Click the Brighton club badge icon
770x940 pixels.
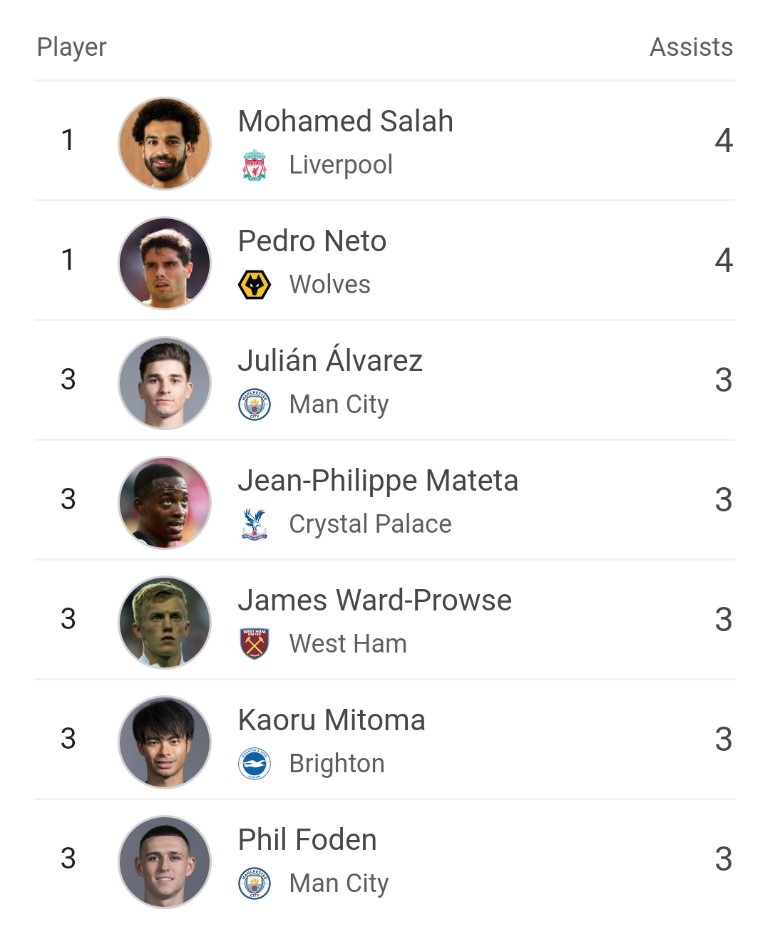[254, 764]
